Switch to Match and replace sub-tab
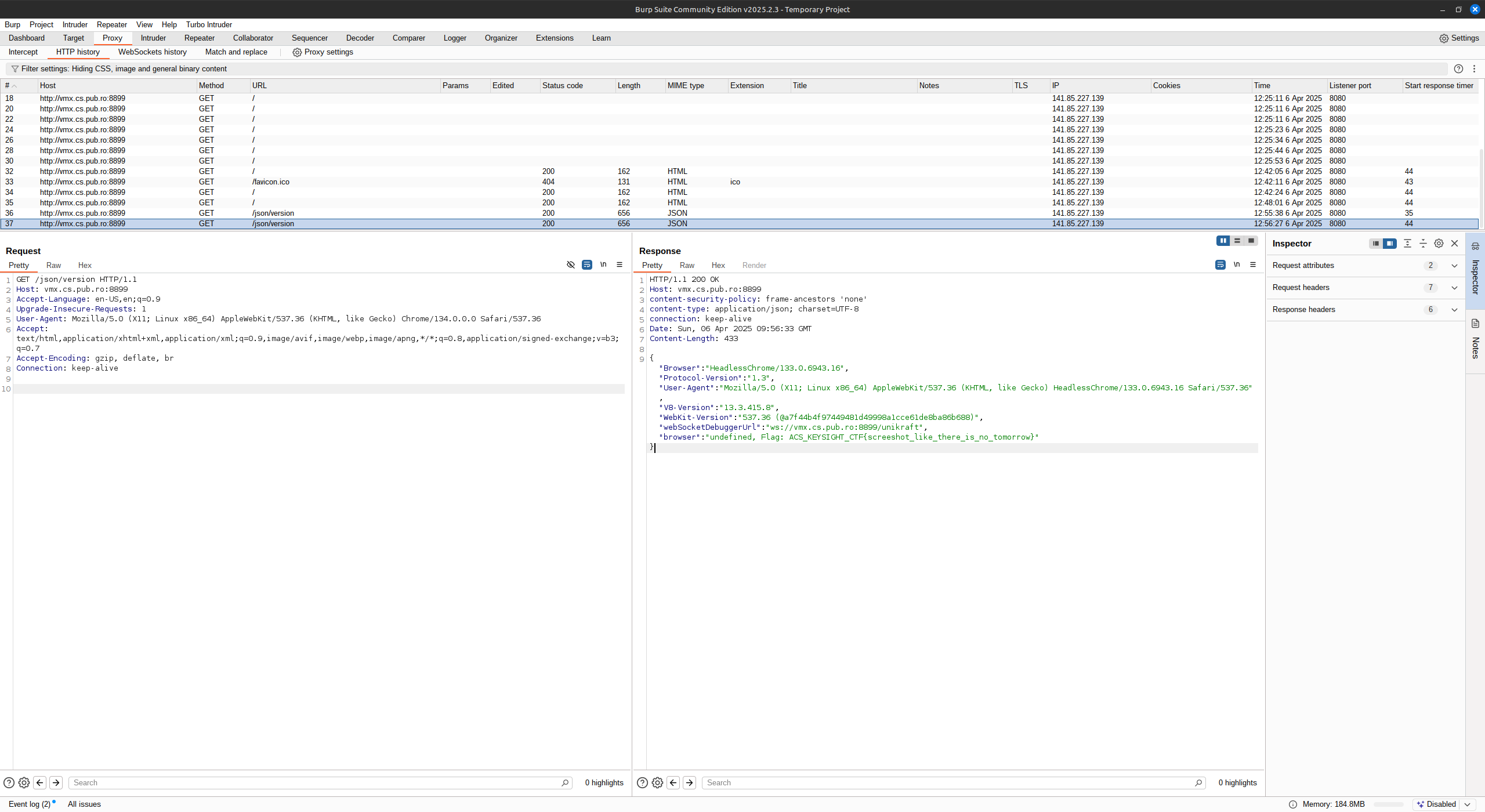 coord(236,52)
